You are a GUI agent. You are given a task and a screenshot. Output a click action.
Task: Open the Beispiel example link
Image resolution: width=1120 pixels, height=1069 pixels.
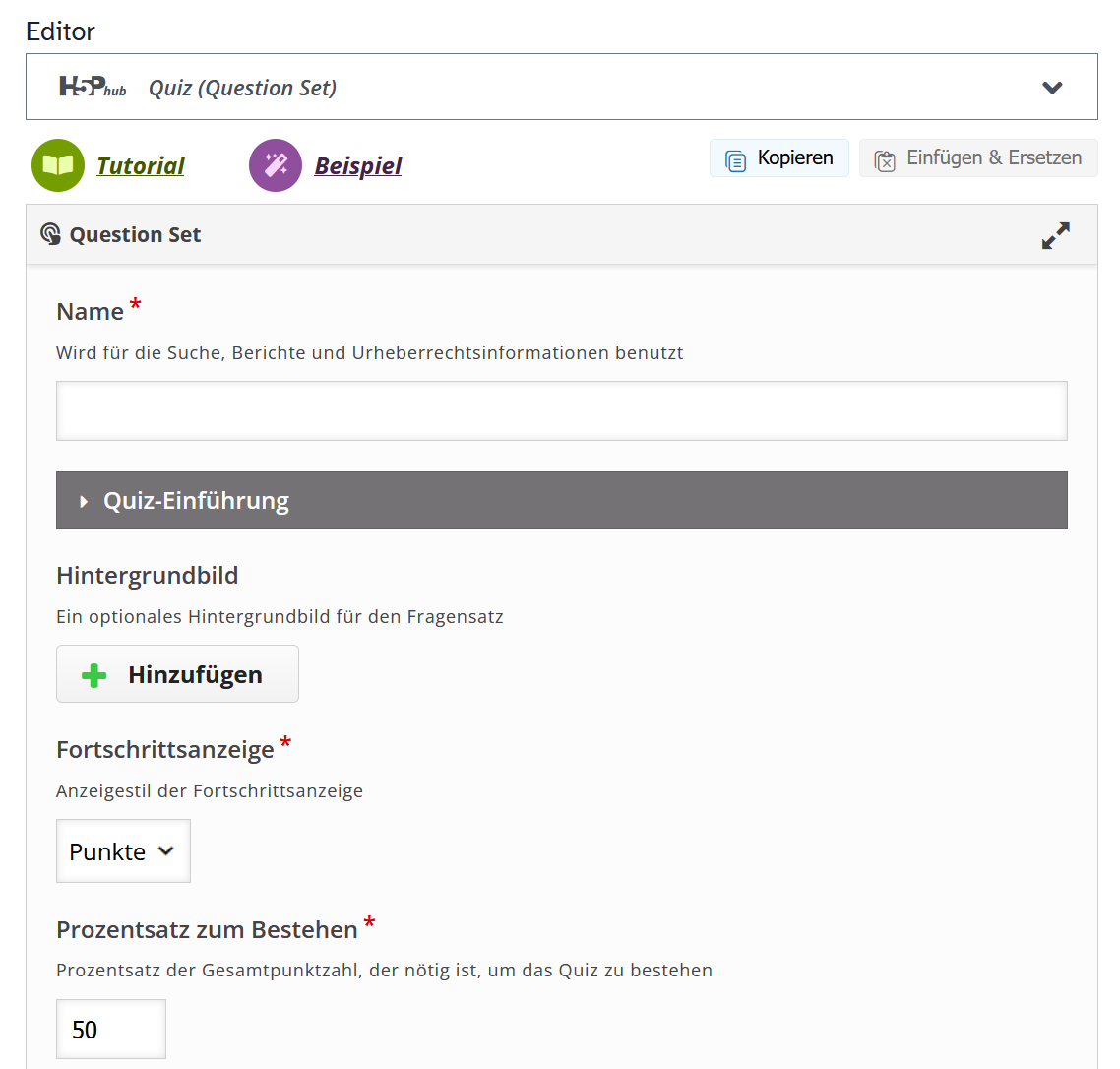pos(358,166)
